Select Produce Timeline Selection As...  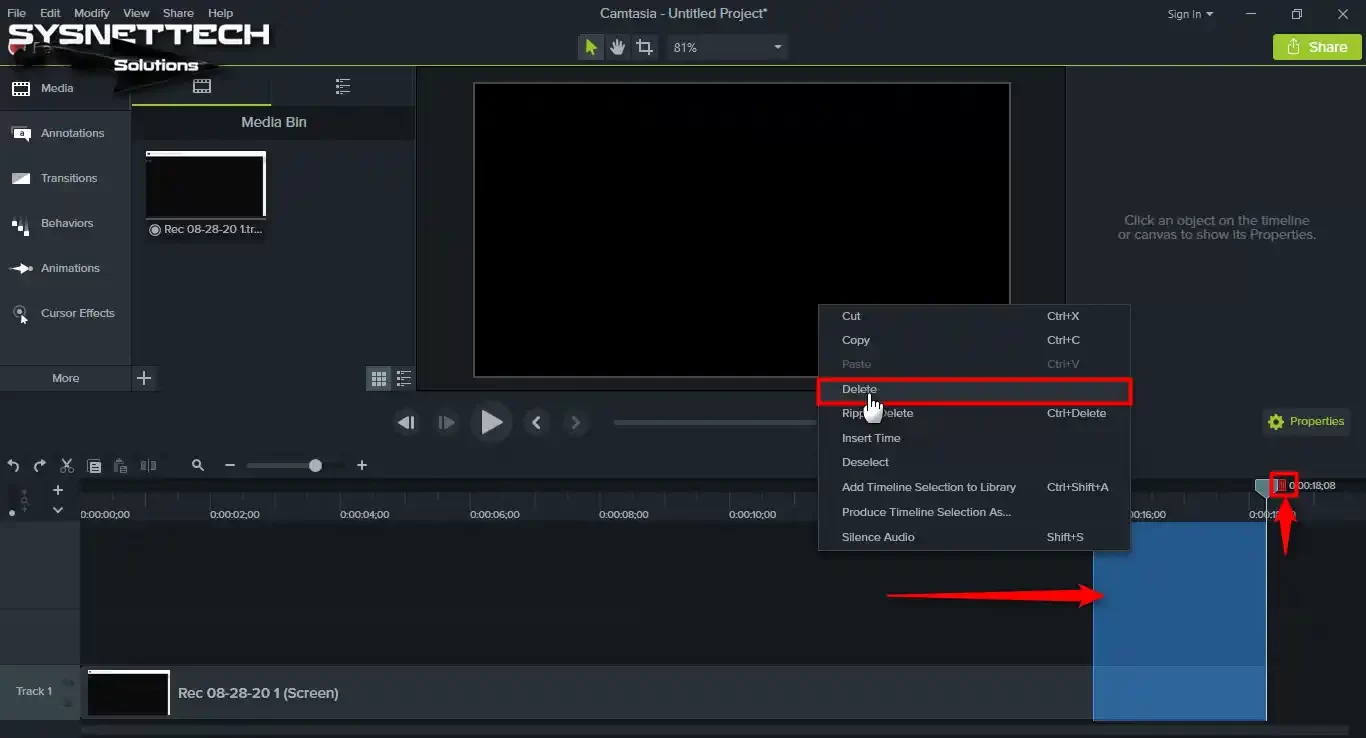coord(974,512)
